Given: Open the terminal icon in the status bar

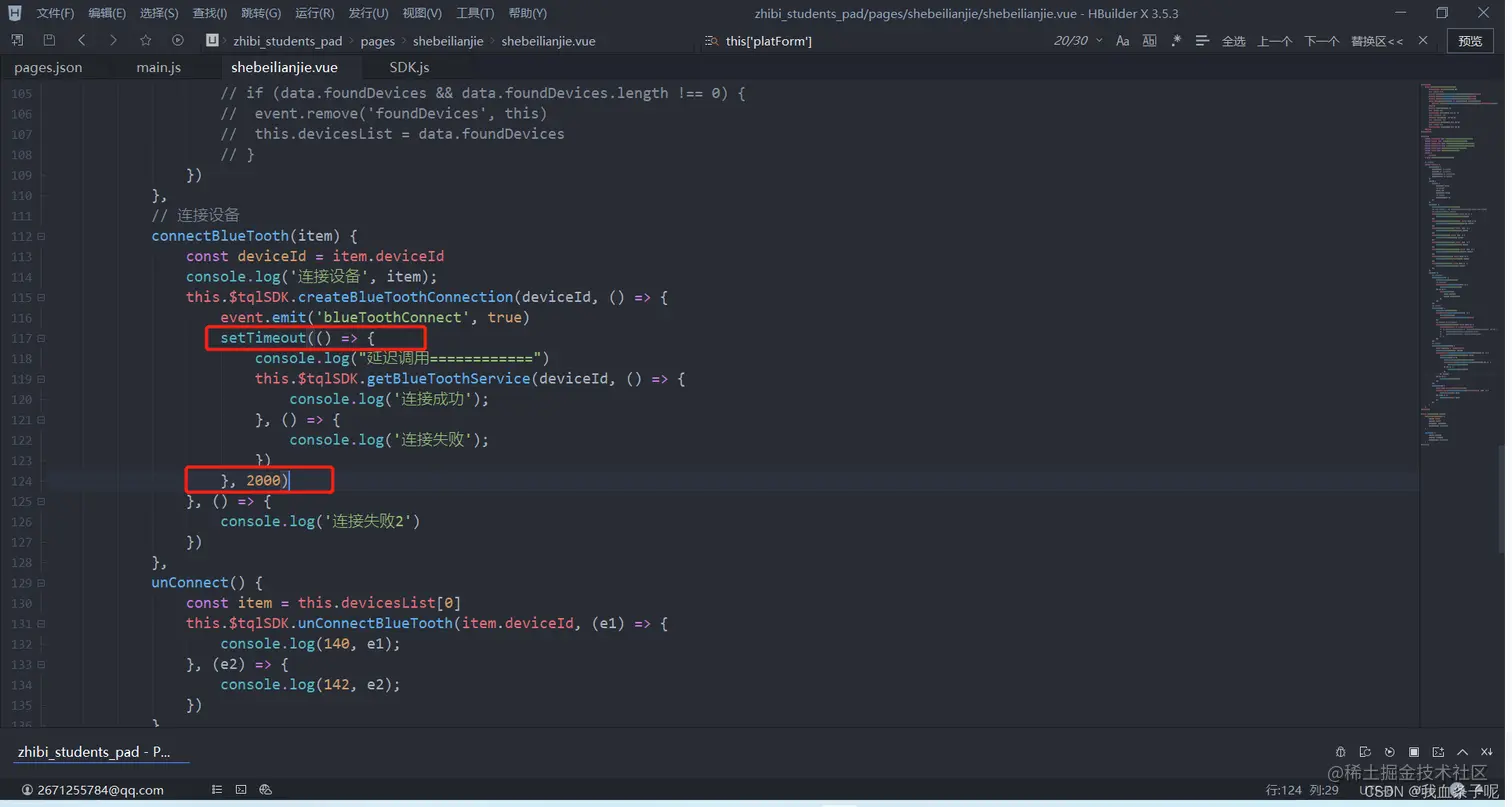Looking at the screenshot, I should tap(241, 789).
